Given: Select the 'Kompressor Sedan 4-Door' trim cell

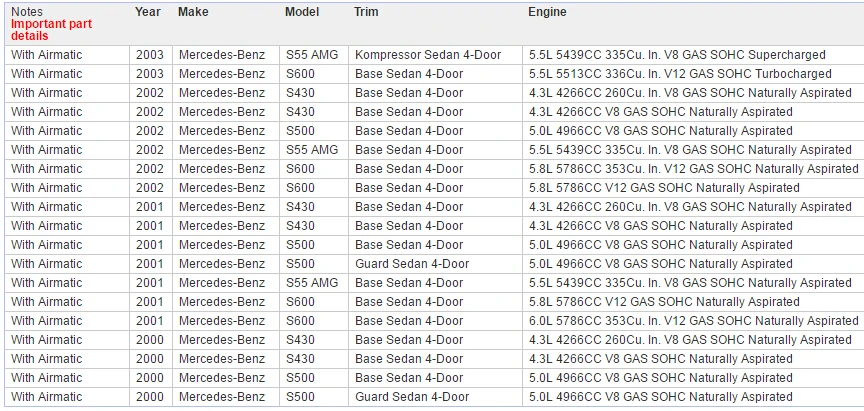Looking at the screenshot, I should pos(428,55).
